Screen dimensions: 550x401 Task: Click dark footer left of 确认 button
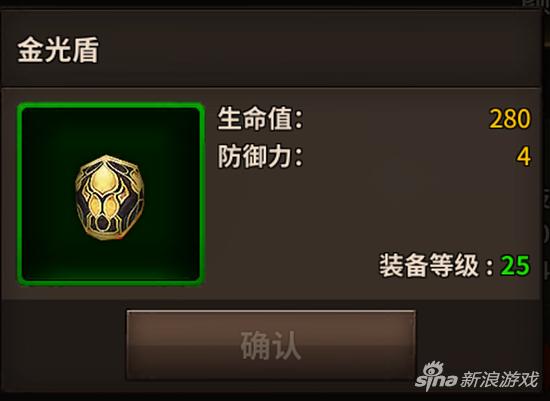(64, 345)
